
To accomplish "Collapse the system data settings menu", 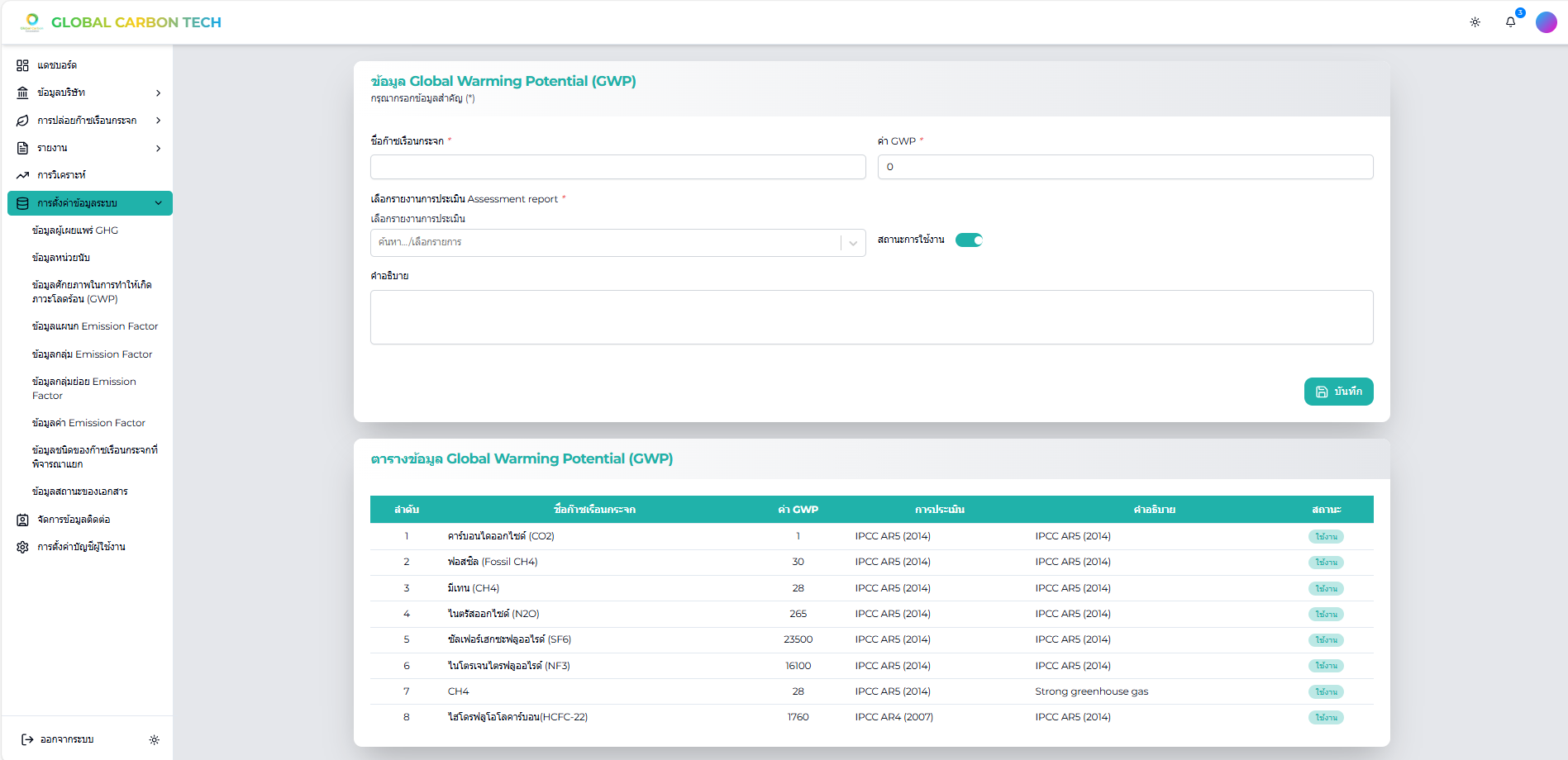I will tap(158, 203).
